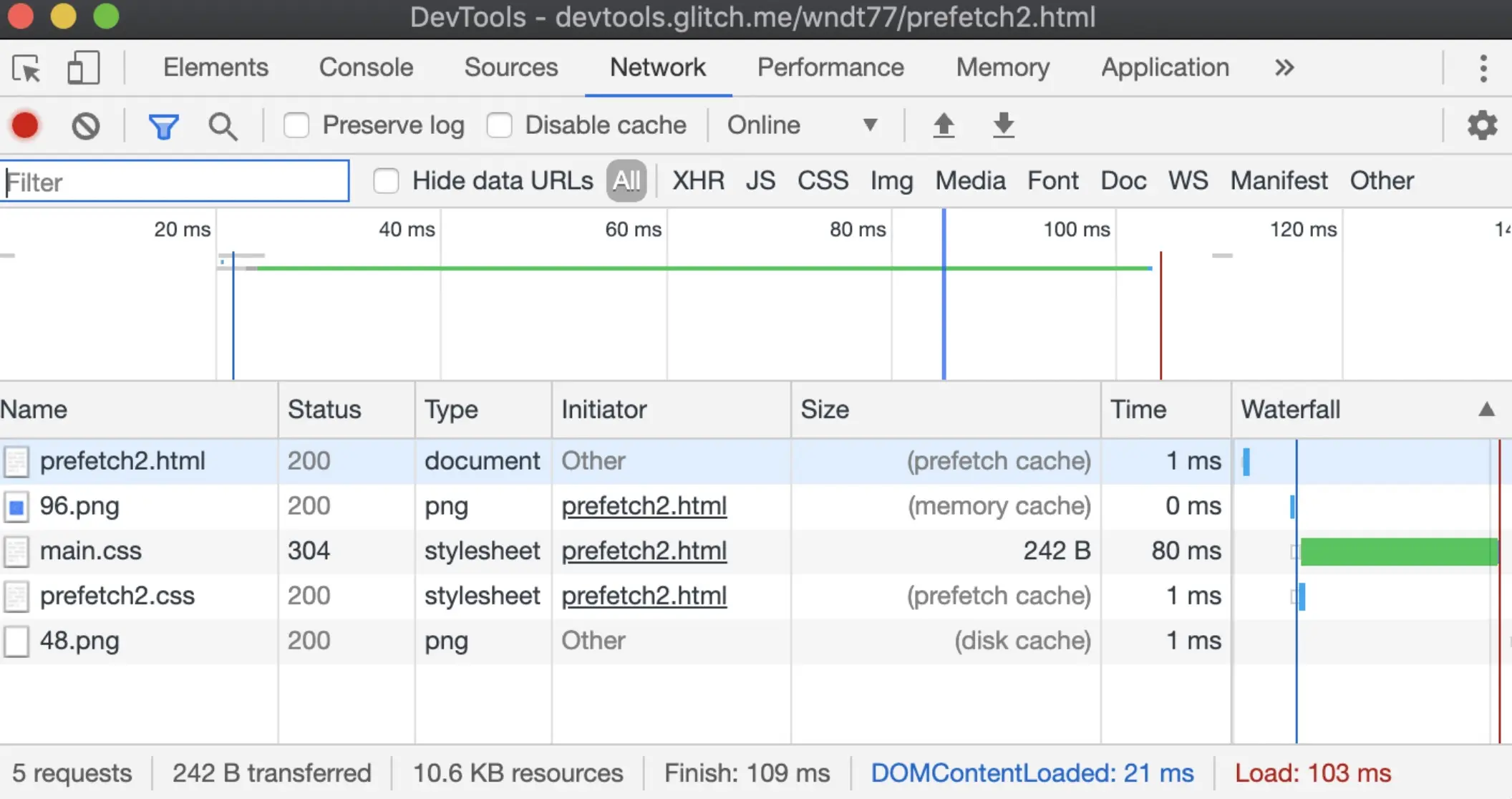Open network settings gear icon
The image size is (1512, 799).
pyautogui.click(x=1482, y=125)
